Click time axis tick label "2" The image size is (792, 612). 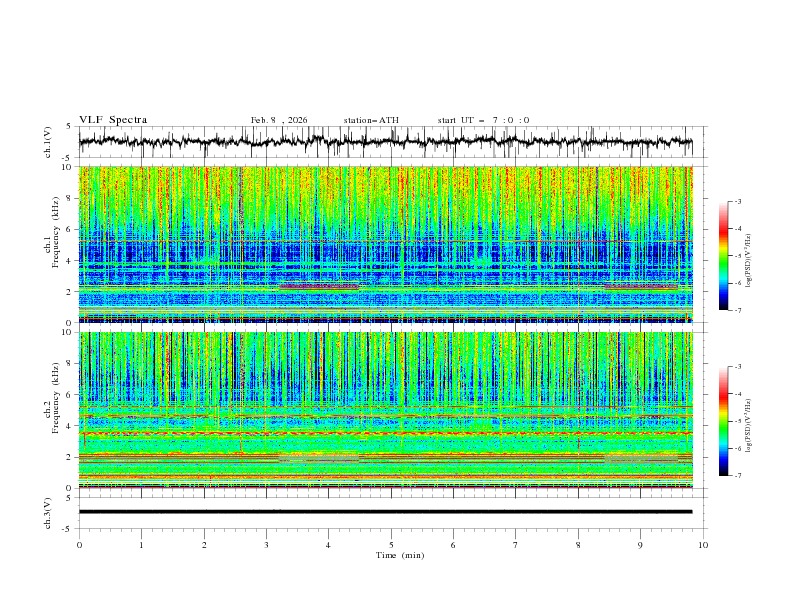(x=204, y=545)
